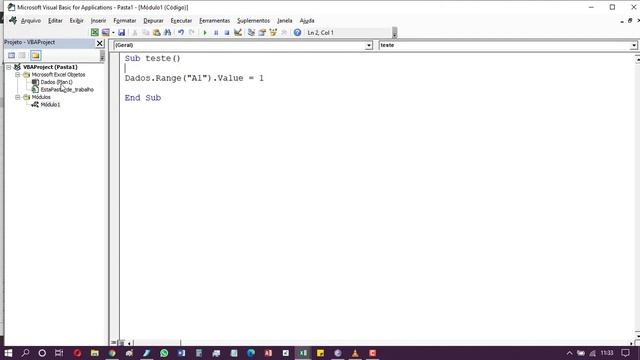Click on the Sub teste() code line
The height and width of the screenshot is (360, 640).
tap(152, 58)
